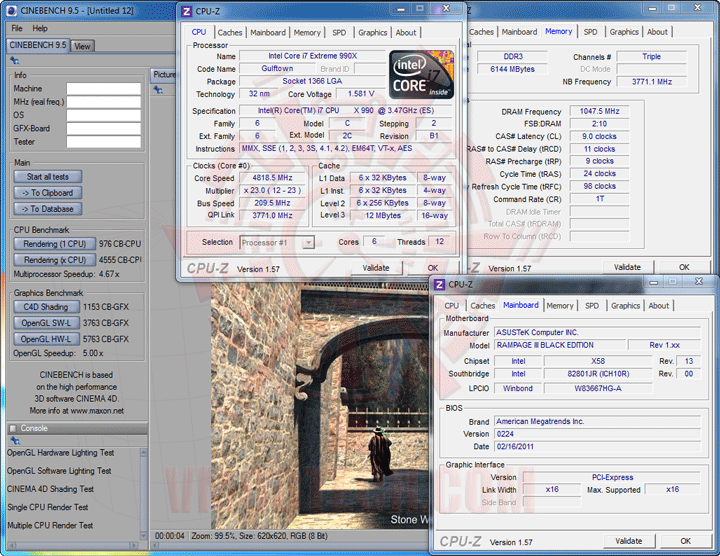Select 'Multiple CPU Render Test' console line
Viewport: 720px width, 556px height.
(50, 525)
